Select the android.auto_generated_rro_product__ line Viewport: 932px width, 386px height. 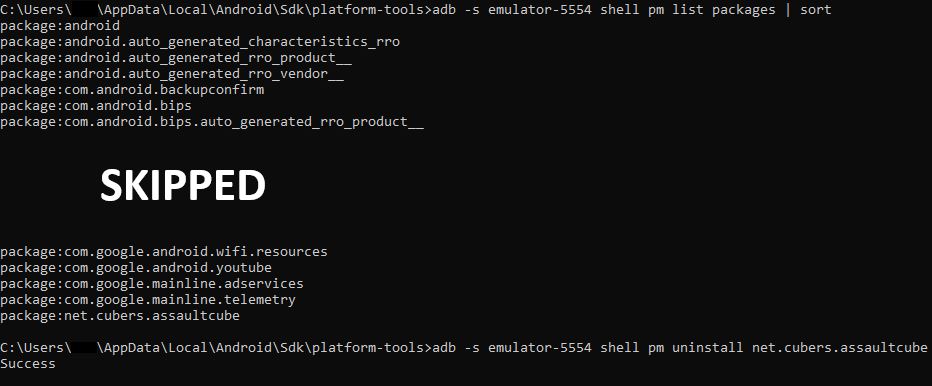[x=176, y=58]
